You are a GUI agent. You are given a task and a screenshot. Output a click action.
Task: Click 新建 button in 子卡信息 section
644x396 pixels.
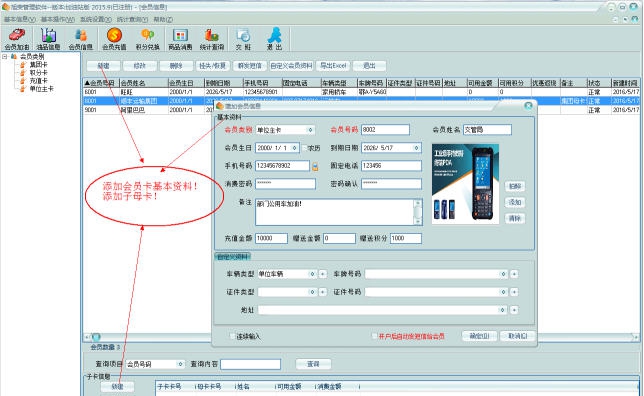117,387
